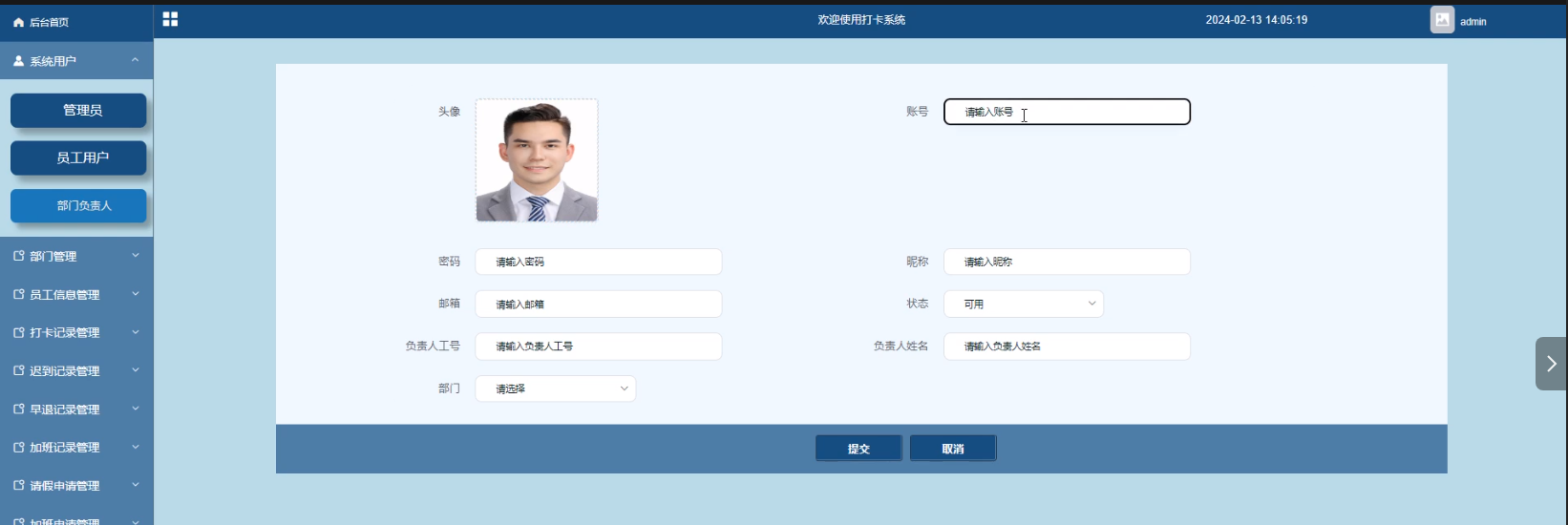The width and height of the screenshot is (1568, 525).
Task: Expand the 员工信息管理 chevron
Action: pos(136,293)
